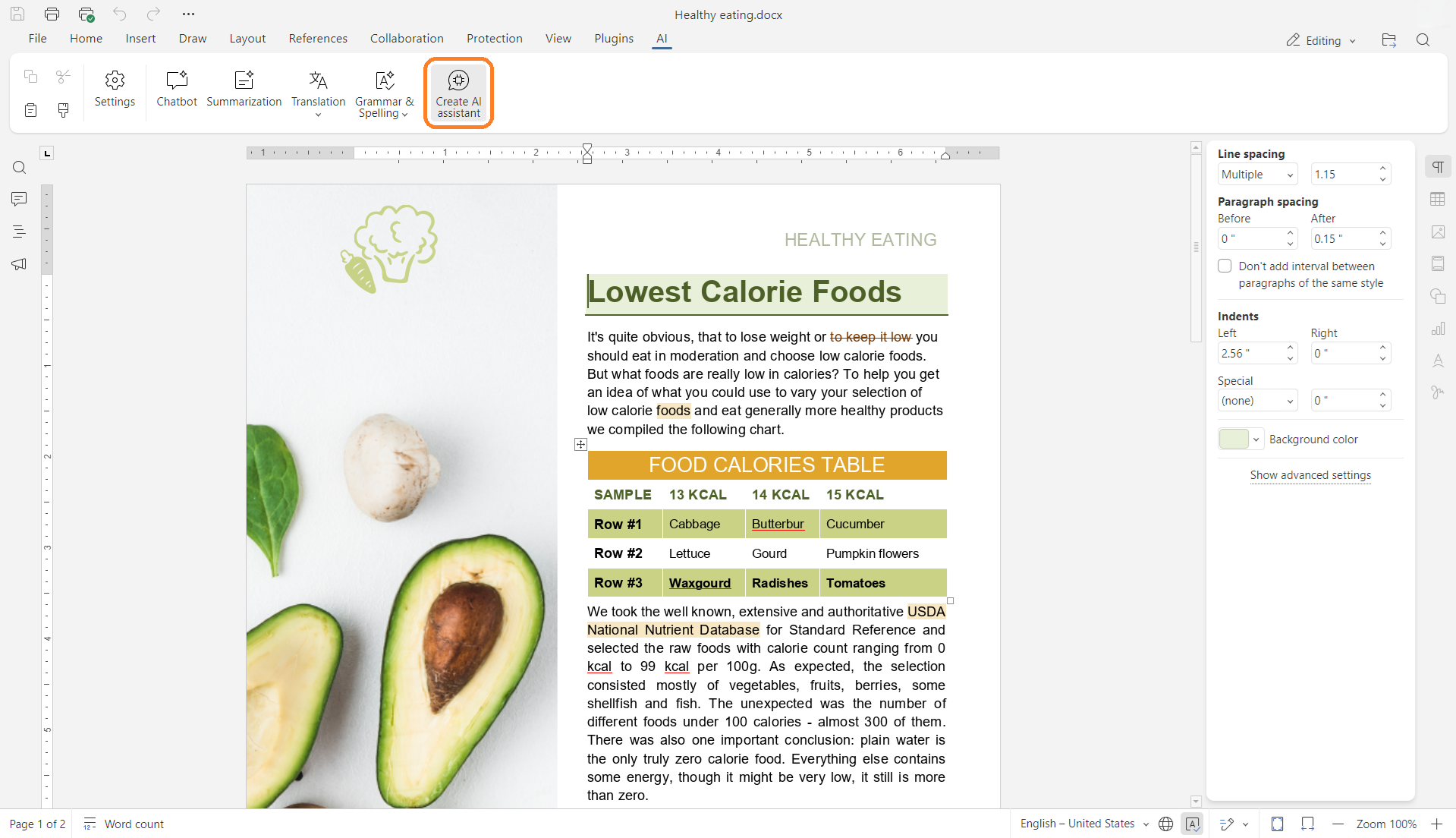The width and height of the screenshot is (1456, 838).
Task: Toggle fit to page view
Action: pos(1277,824)
